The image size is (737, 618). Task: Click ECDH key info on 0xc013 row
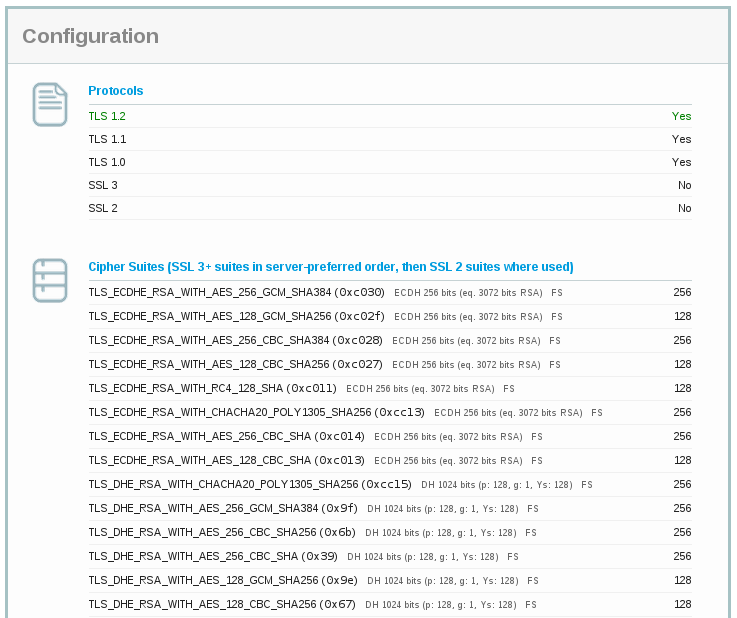click(448, 461)
